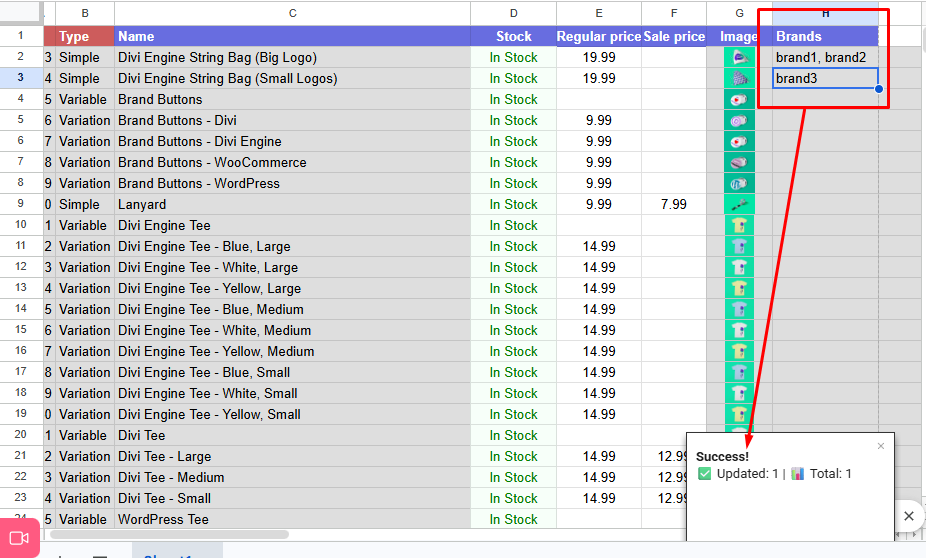Select the Lanyard name cell
Screen dimensions: 926x558
click(x=292, y=204)
